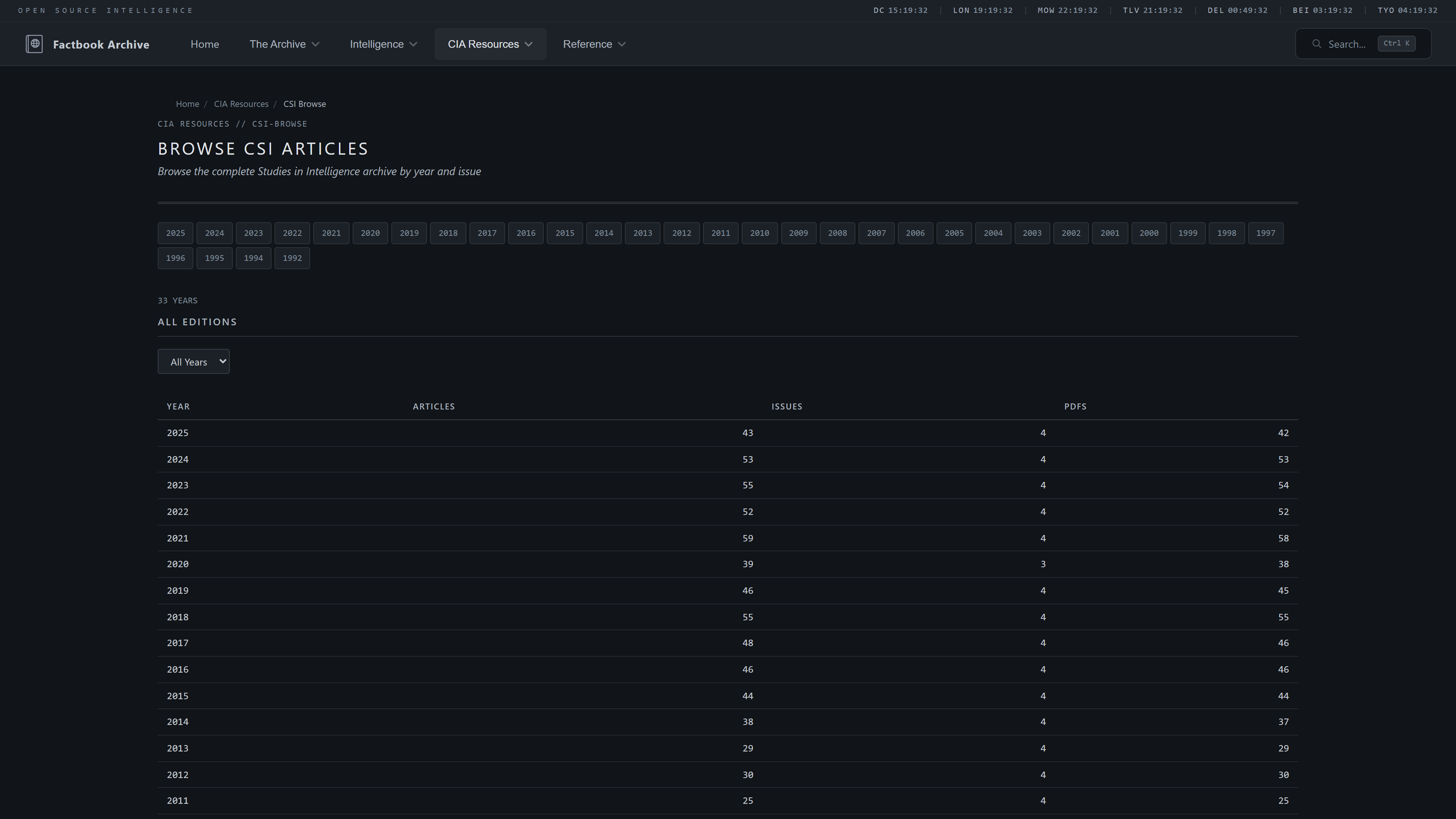Select the 2025 year chip
The height and width of the screenshot is (819, 1456).
pos(175,233)
